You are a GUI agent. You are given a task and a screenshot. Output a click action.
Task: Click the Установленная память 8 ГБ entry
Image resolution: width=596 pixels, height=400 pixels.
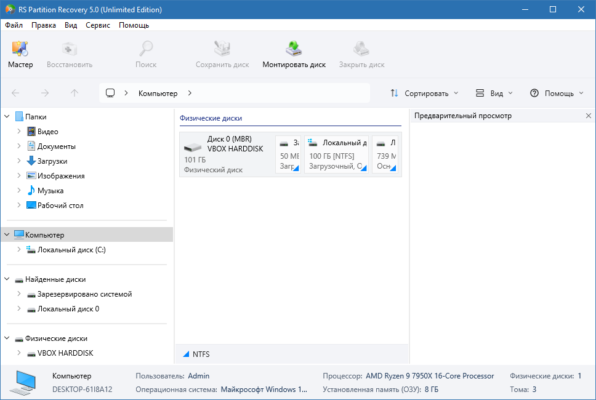(380, 389)
